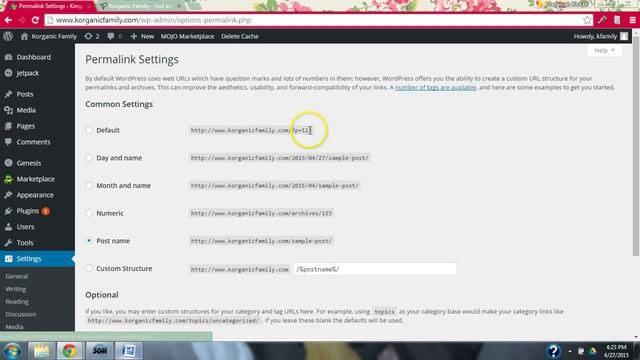The image size is (640, 360).
Task: Select Day and name permalink option
Action: tap(89, 158)
